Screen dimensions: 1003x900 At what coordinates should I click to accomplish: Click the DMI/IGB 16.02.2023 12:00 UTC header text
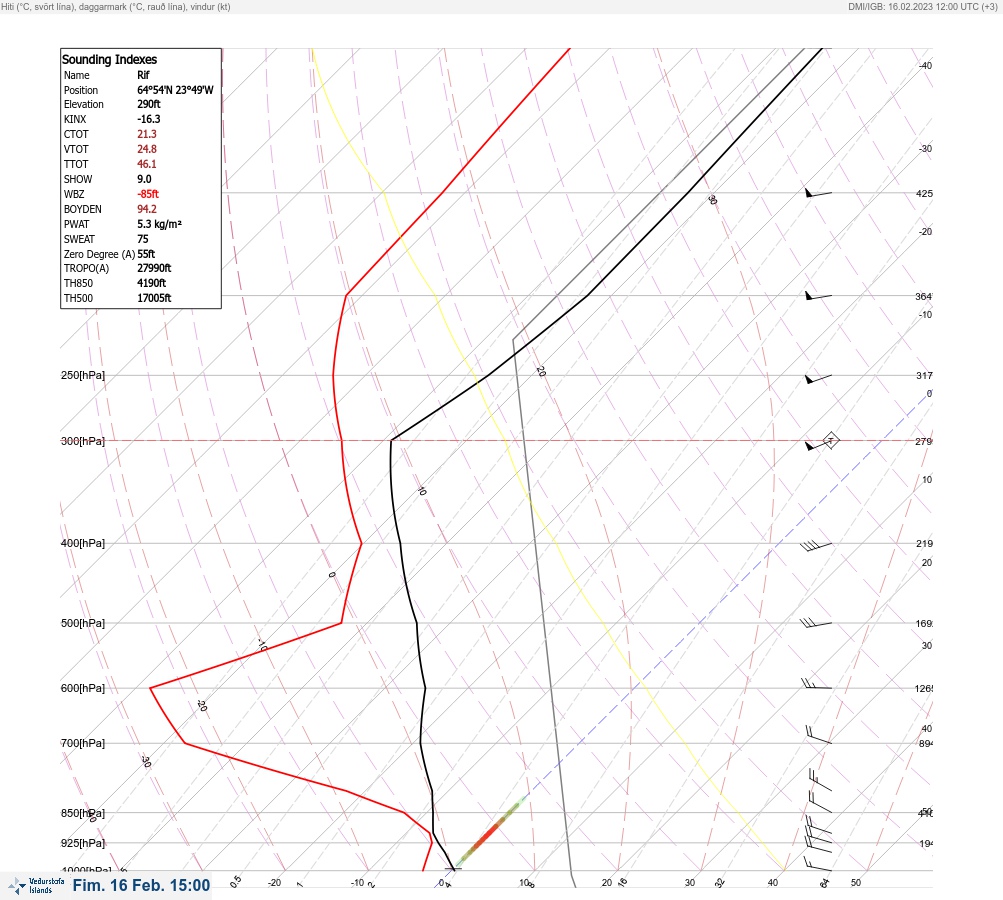click(922, 6)
